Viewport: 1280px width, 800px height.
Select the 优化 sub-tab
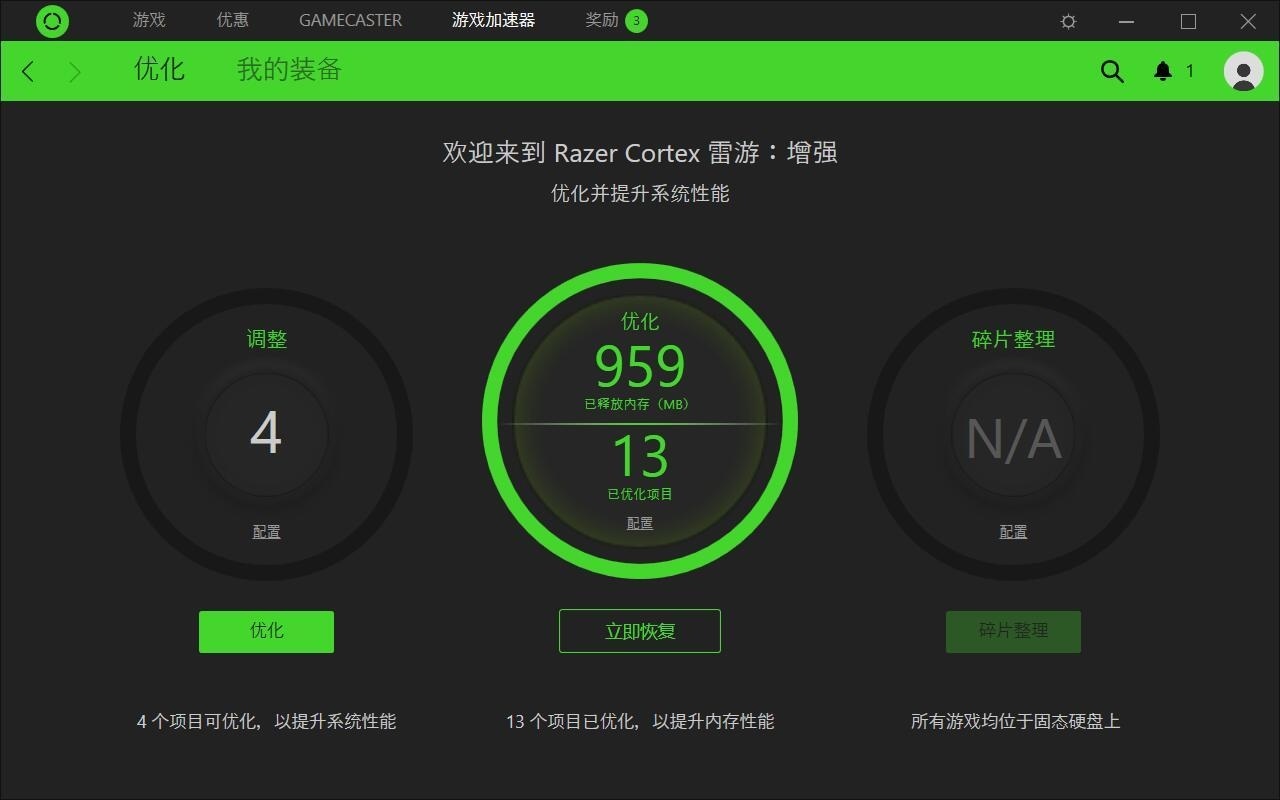point(159,69)
